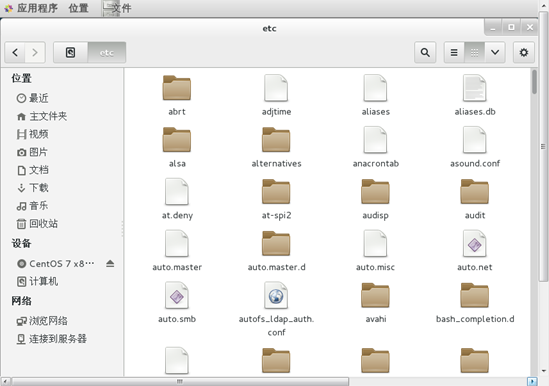
Task: Click the 'abrt' folder name label
Action: [177, 112]
